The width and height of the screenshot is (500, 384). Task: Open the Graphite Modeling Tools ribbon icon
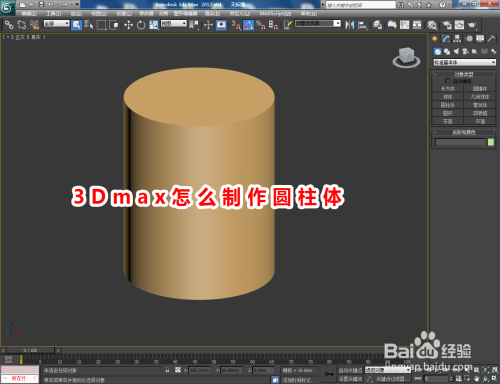click(392, 25)
